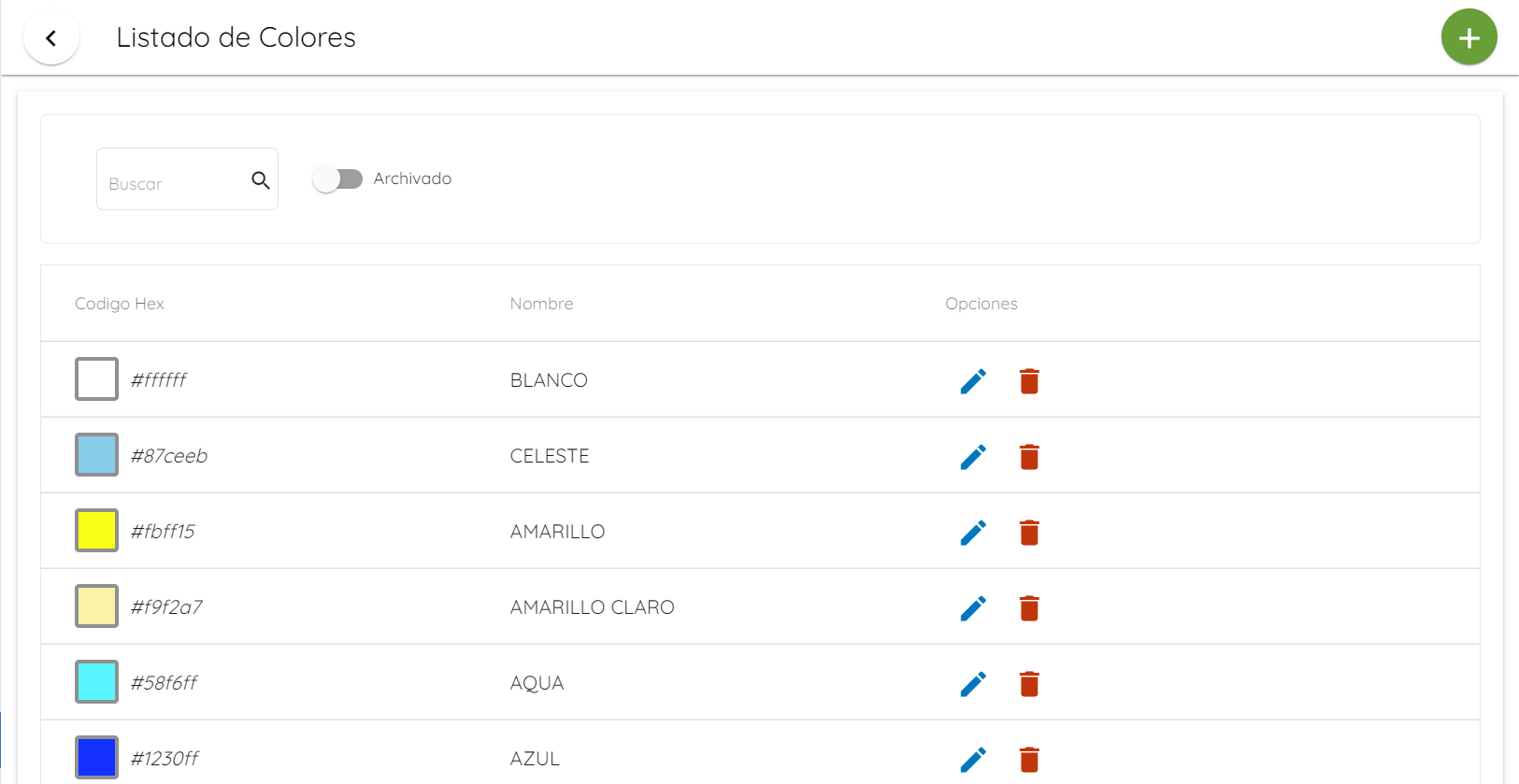
Task: Click the AZUL blue swatch
Action: click(x=96, y=757)
